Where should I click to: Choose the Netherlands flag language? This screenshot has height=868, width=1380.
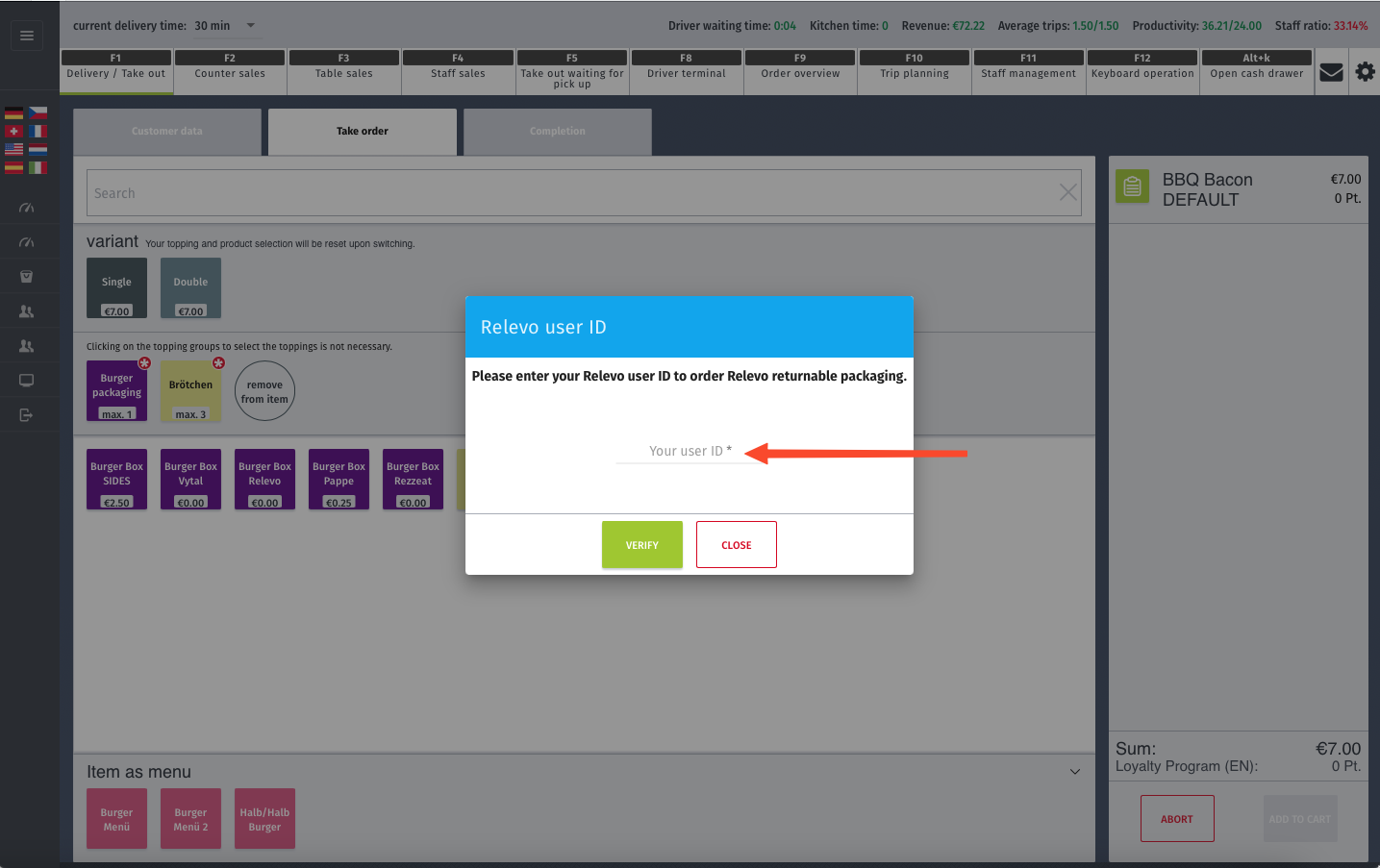coord(38,149)
